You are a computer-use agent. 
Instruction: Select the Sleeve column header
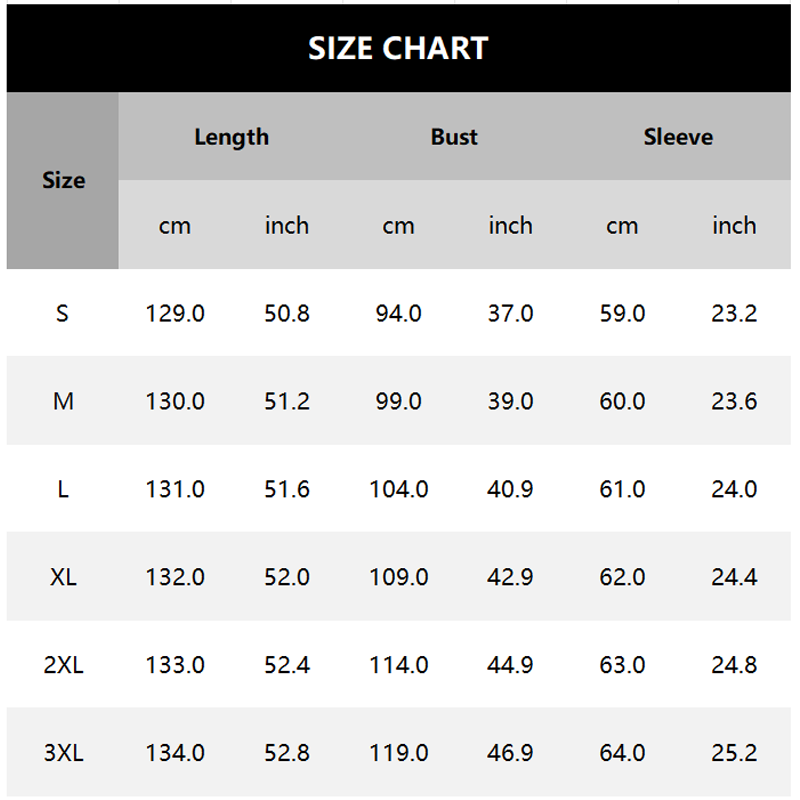[678, 137]
